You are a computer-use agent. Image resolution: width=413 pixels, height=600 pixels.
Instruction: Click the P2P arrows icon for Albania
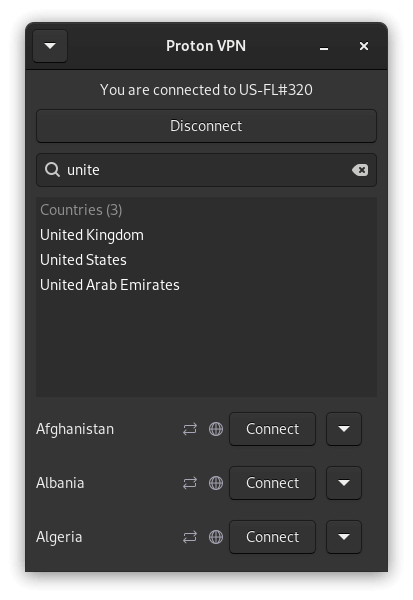(190, 483)
